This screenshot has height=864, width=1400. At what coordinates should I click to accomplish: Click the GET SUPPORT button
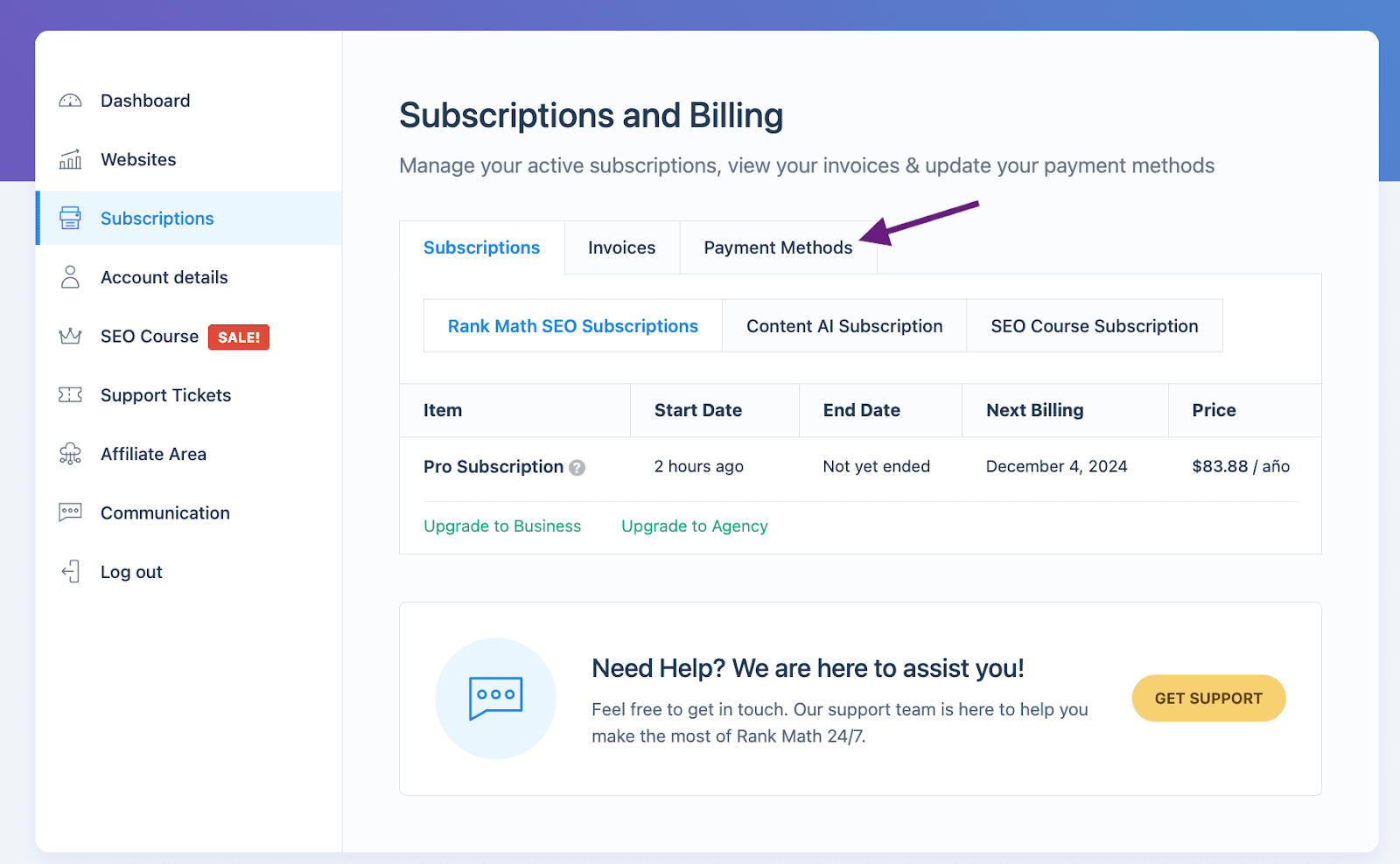[1208, 698]
